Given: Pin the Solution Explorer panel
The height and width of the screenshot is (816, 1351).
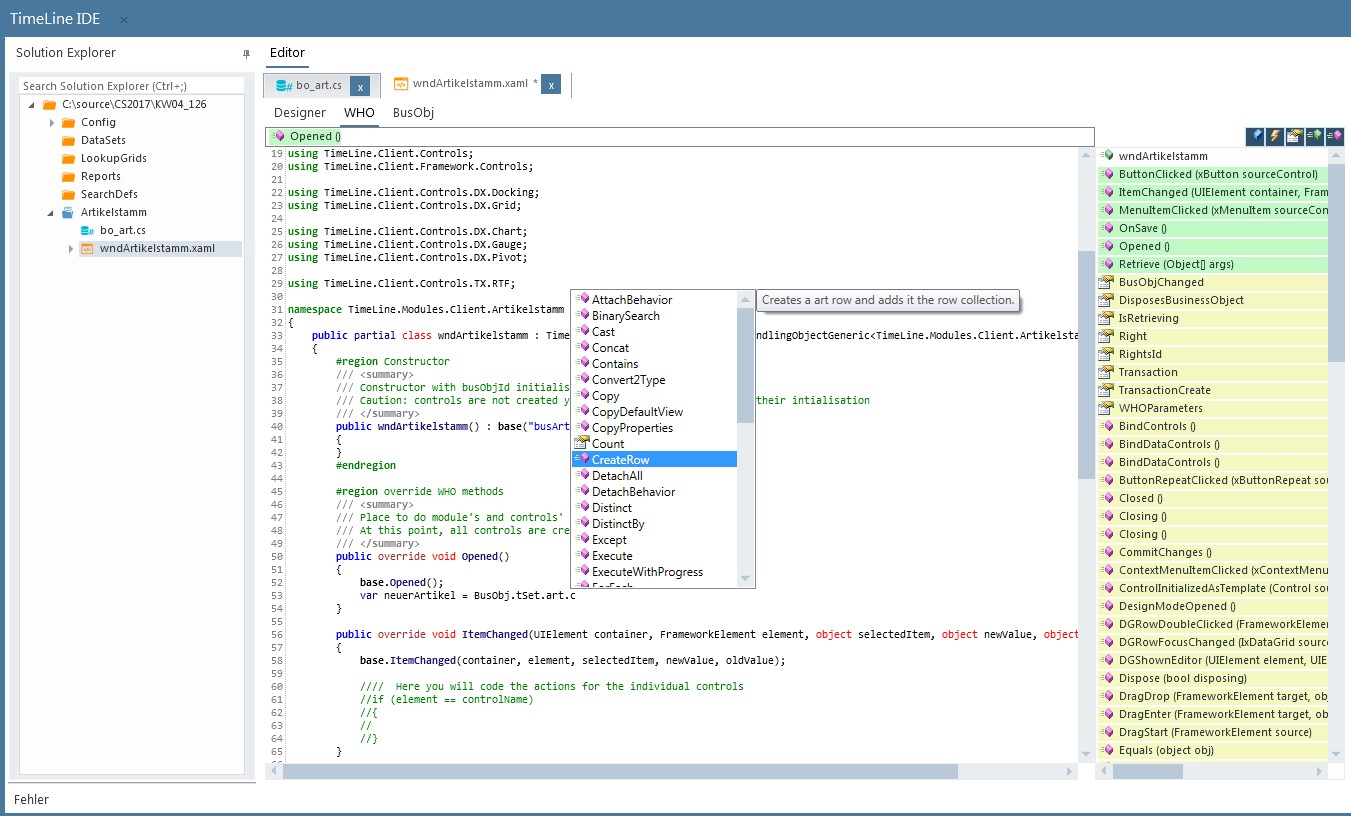Looking at the screenshot, I should coord(246,53).
